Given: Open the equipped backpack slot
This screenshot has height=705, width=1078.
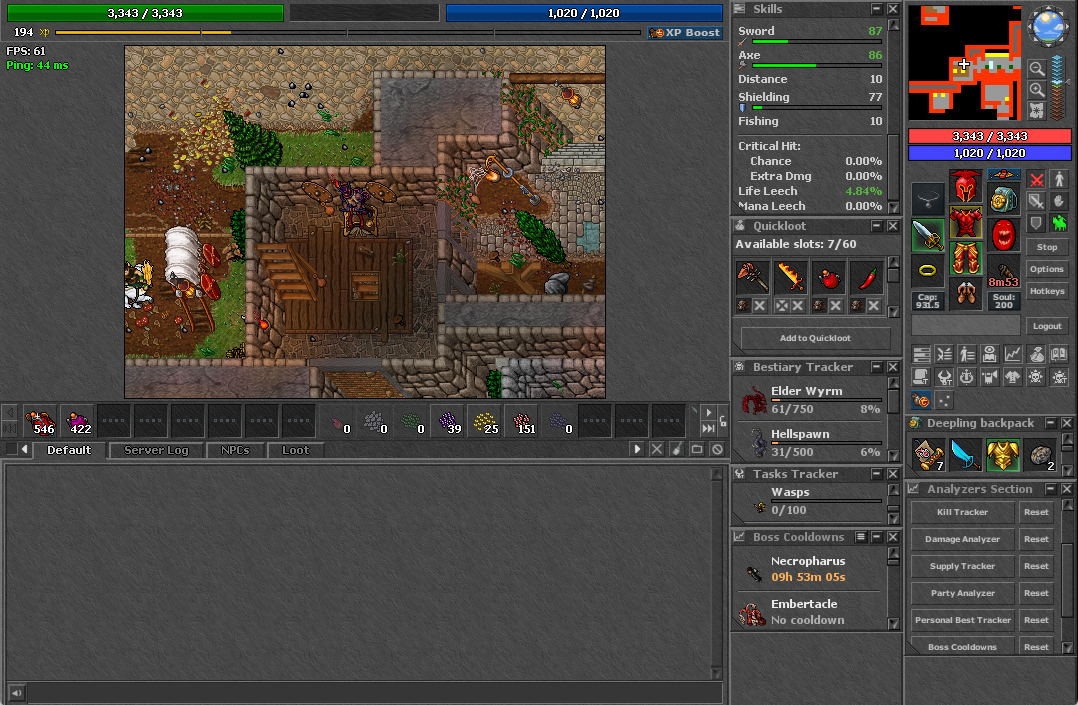Looking at the screenshot, I should 1003,199.
